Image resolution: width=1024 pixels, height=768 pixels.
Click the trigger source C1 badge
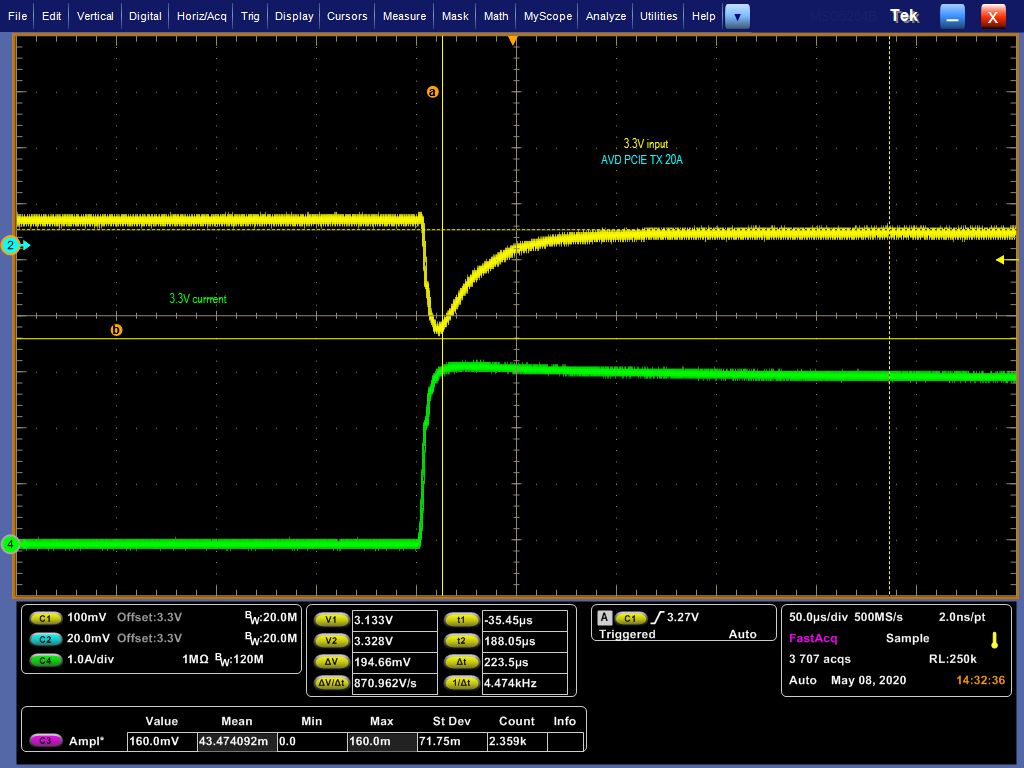point(630,618)
